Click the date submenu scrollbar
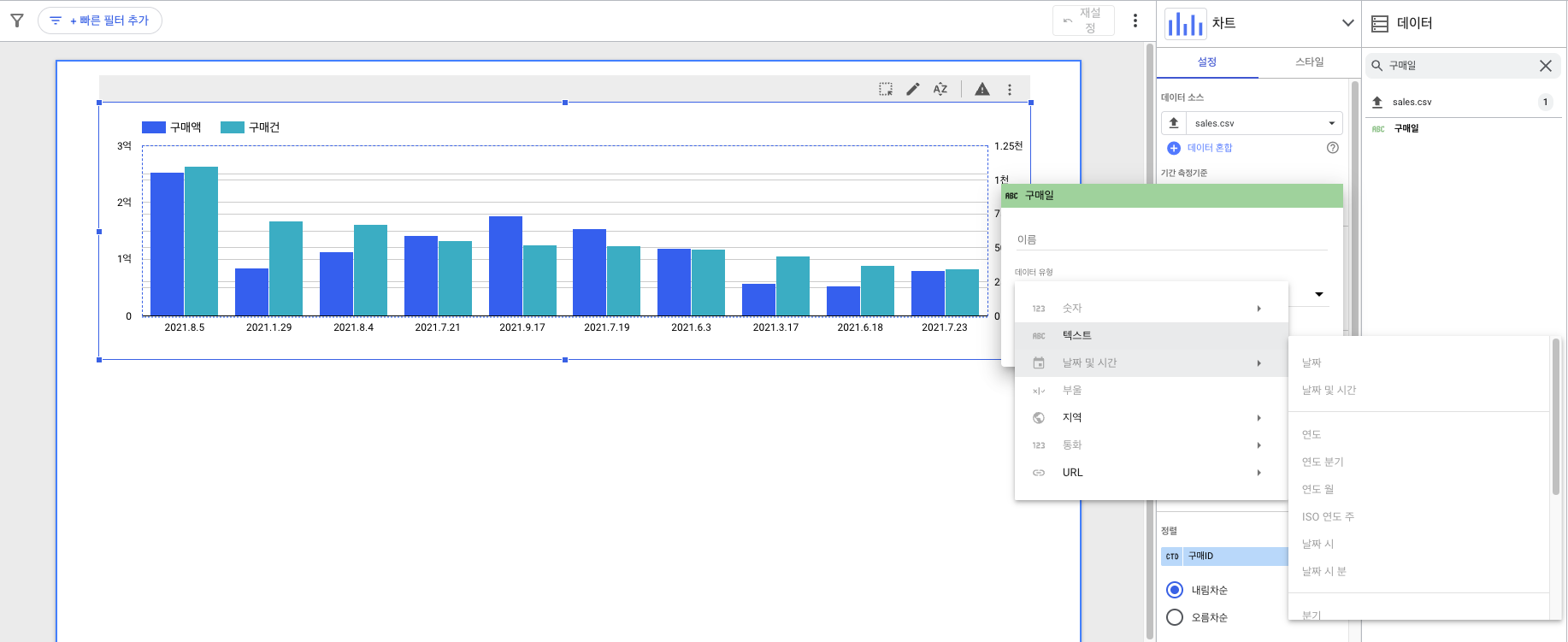This screenshot has width=1568, height=642. (x=1556, y=417)
